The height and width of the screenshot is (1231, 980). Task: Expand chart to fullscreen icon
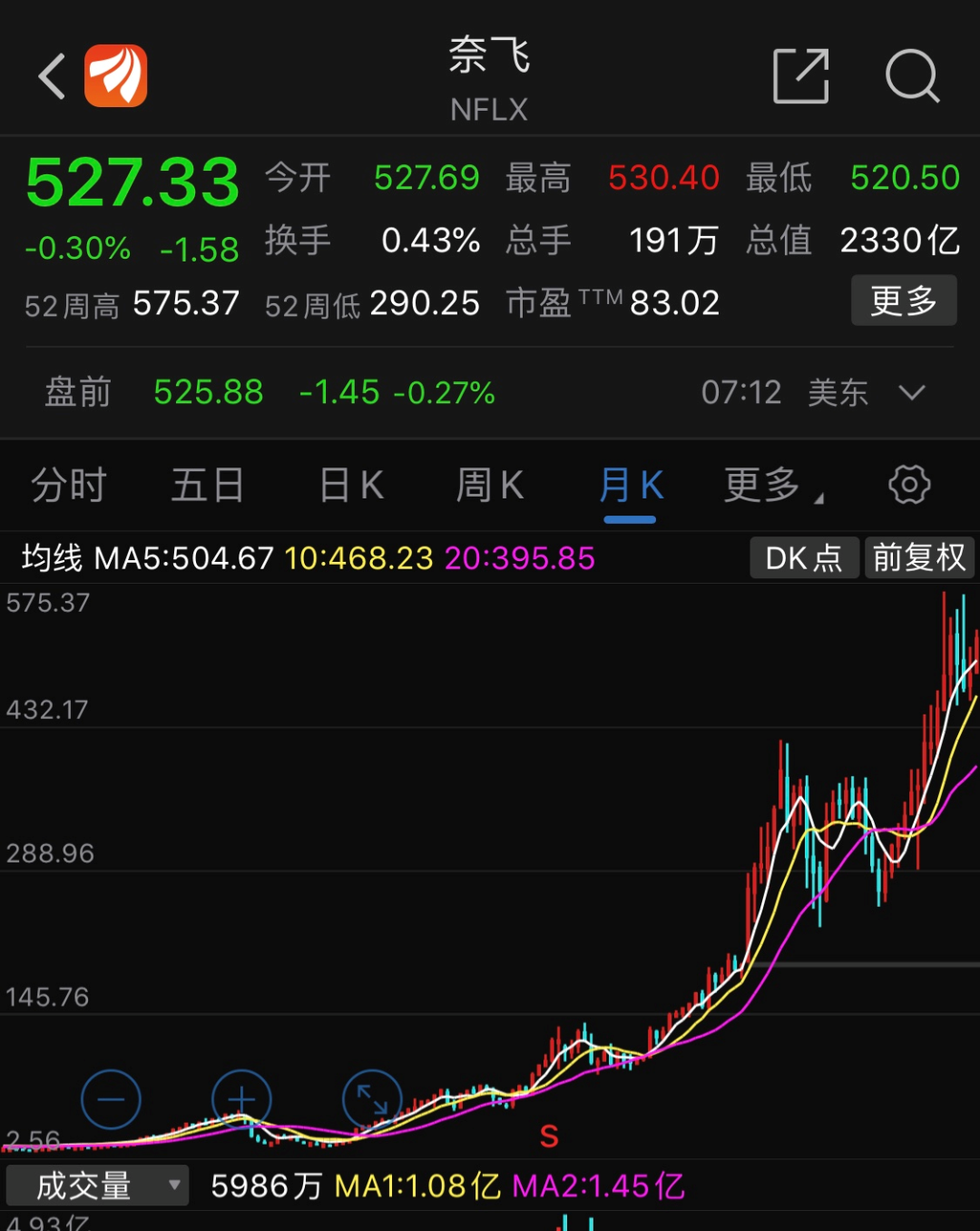point(372,1100)
